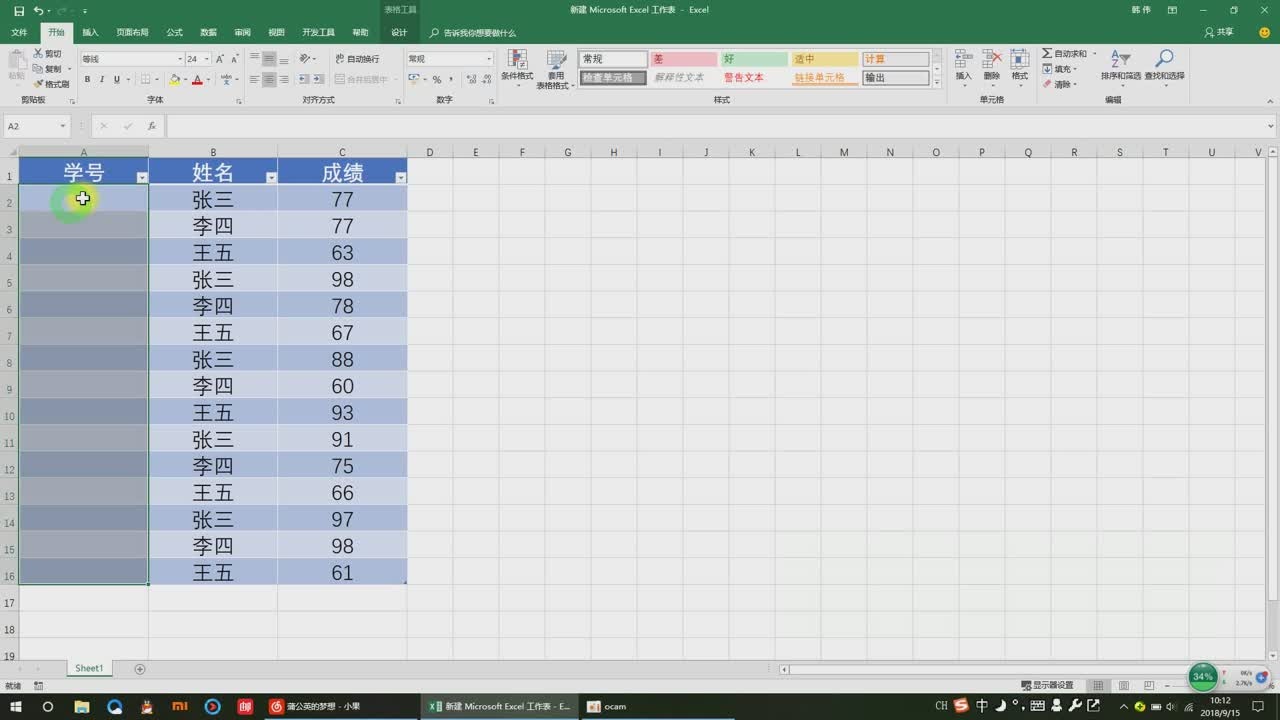Click the Delete cells (删除) icon
The image size is (1280, 720).
coord(991,59)
